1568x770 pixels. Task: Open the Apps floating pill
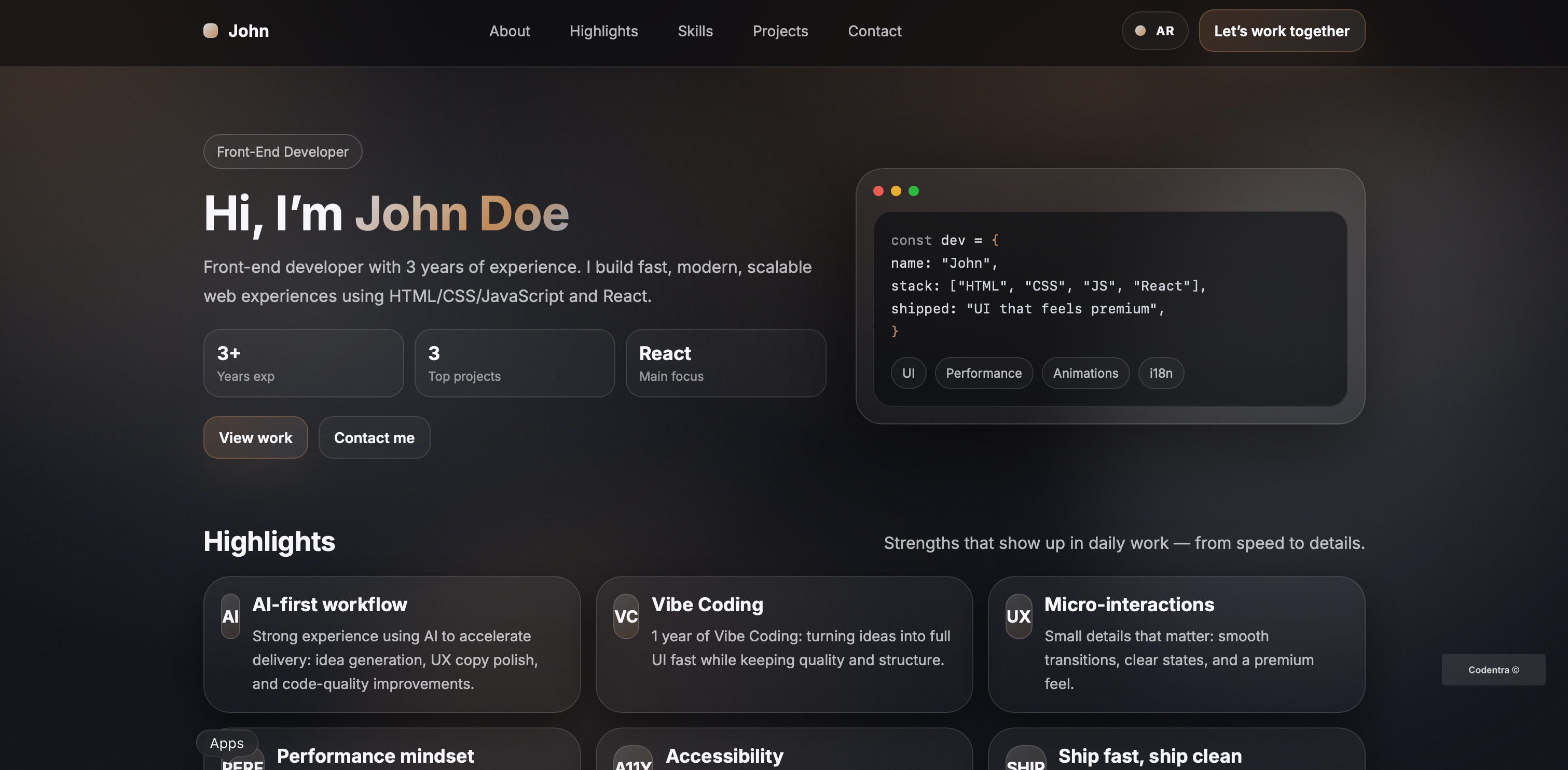pos(226,742)
